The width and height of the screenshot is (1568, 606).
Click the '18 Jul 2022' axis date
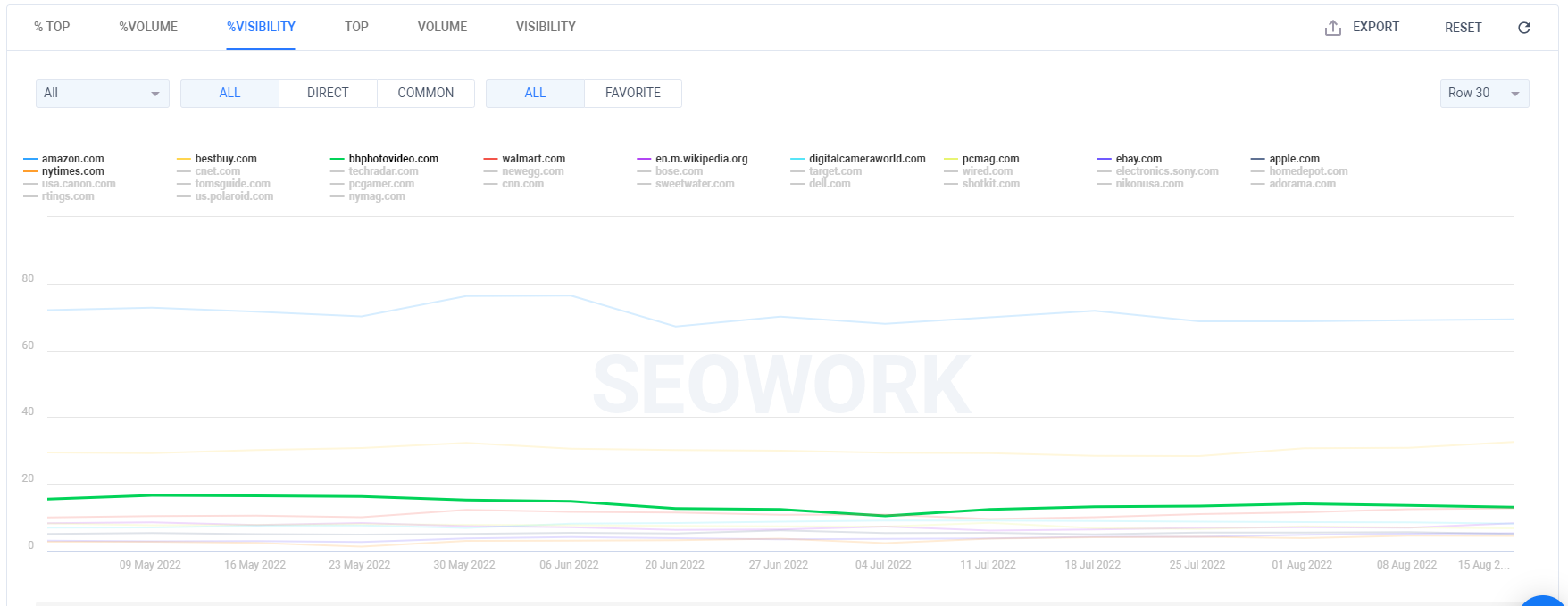click(x=1092, y=565)
